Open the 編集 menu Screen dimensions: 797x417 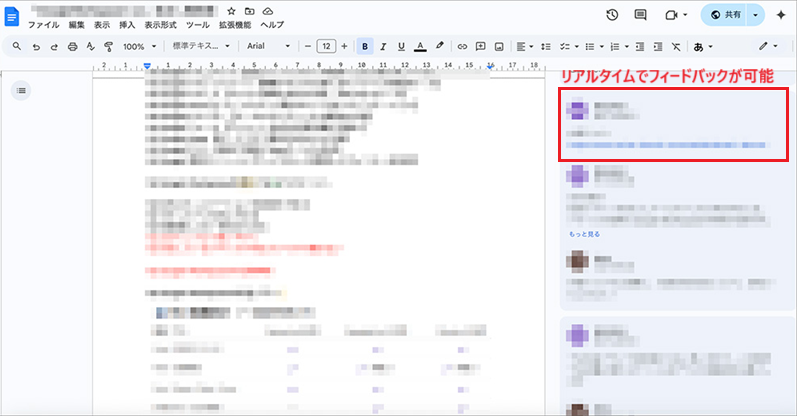(x=76, y=25)
